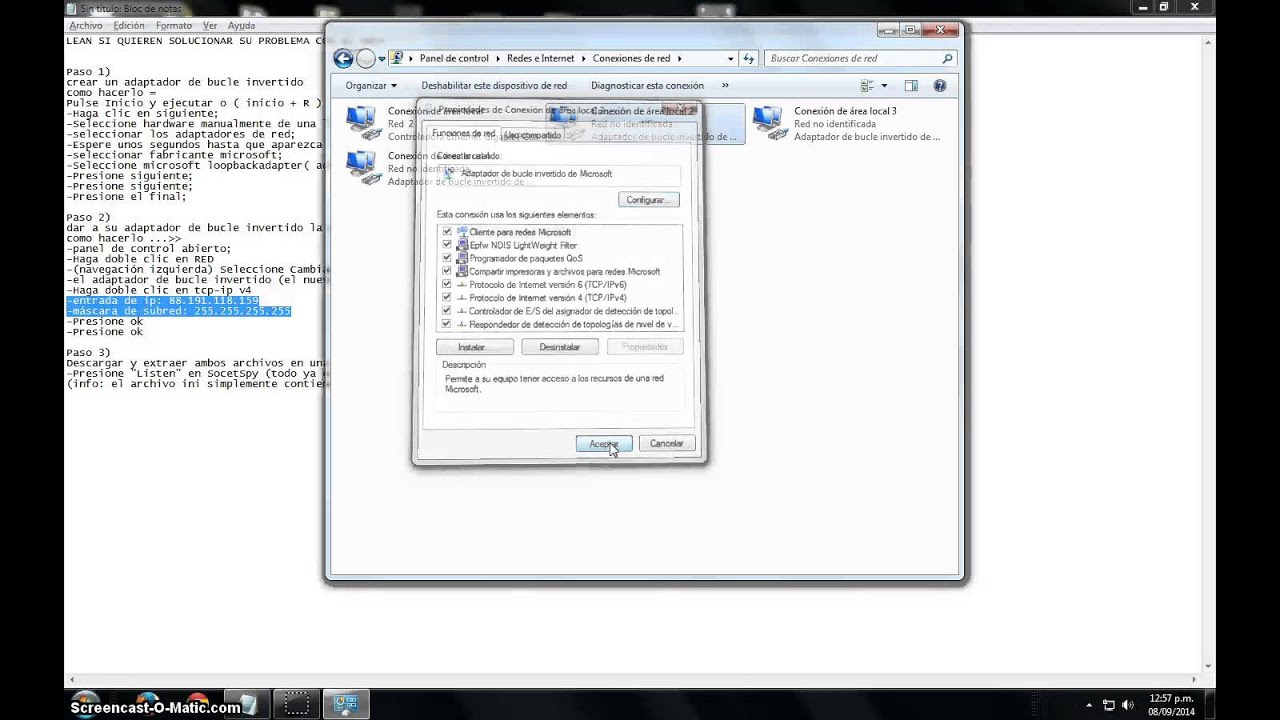Click the Configurar button
Image resolution: width=1280 pixels, height=720 pixels.
[x=647, y=200]
